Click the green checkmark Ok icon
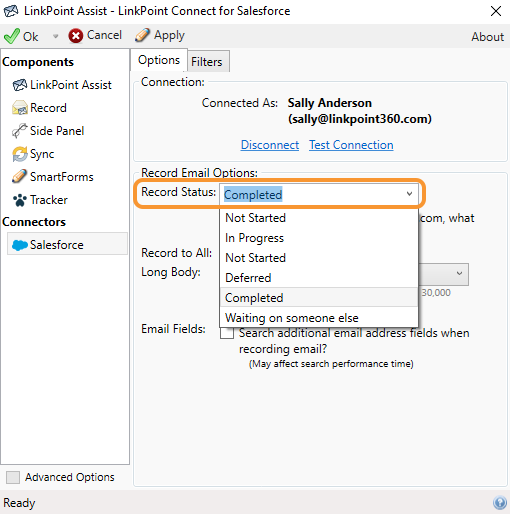The image size is (510, 514). click(12, 36)
